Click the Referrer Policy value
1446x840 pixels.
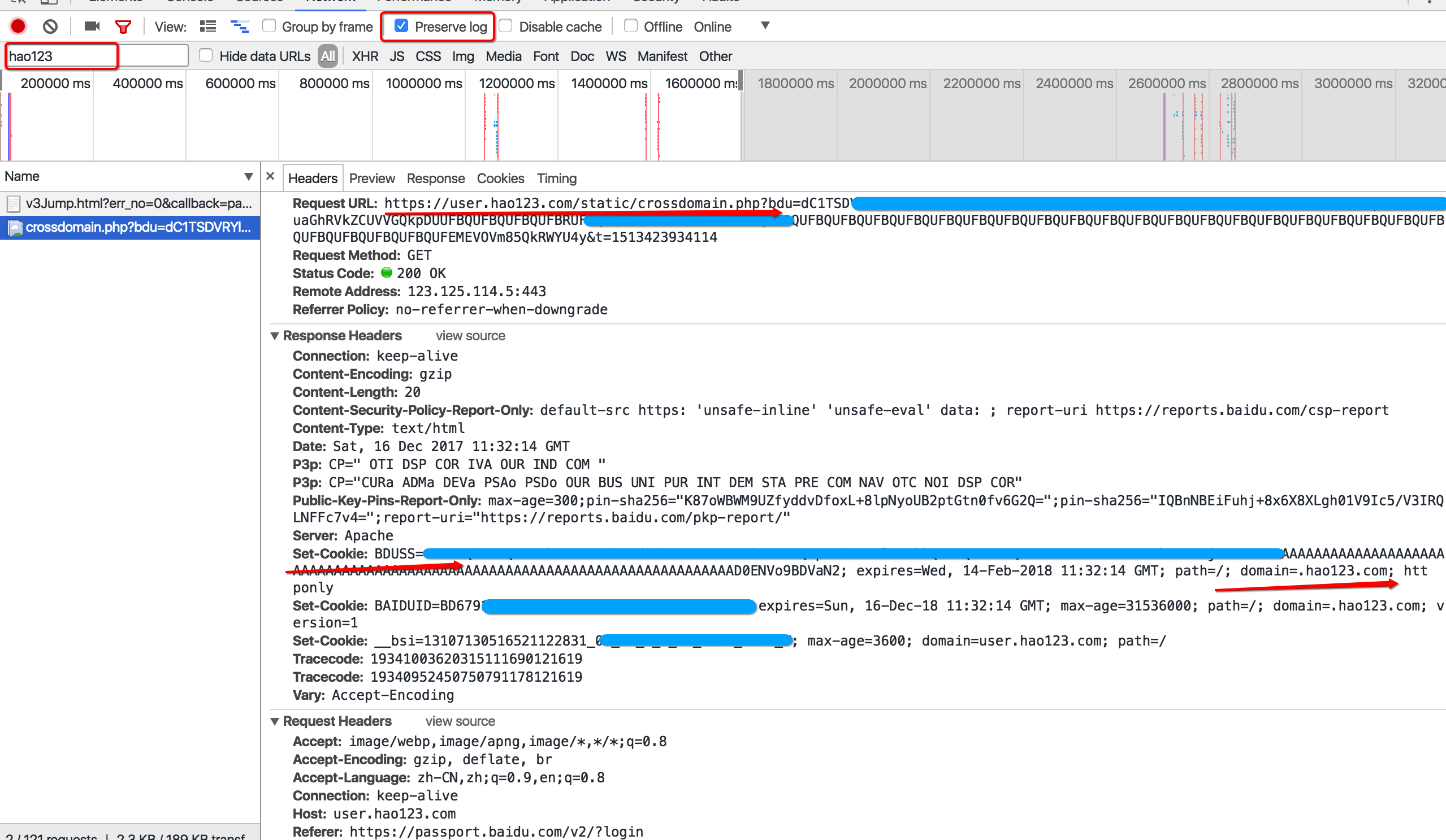[x=501, y=310]
